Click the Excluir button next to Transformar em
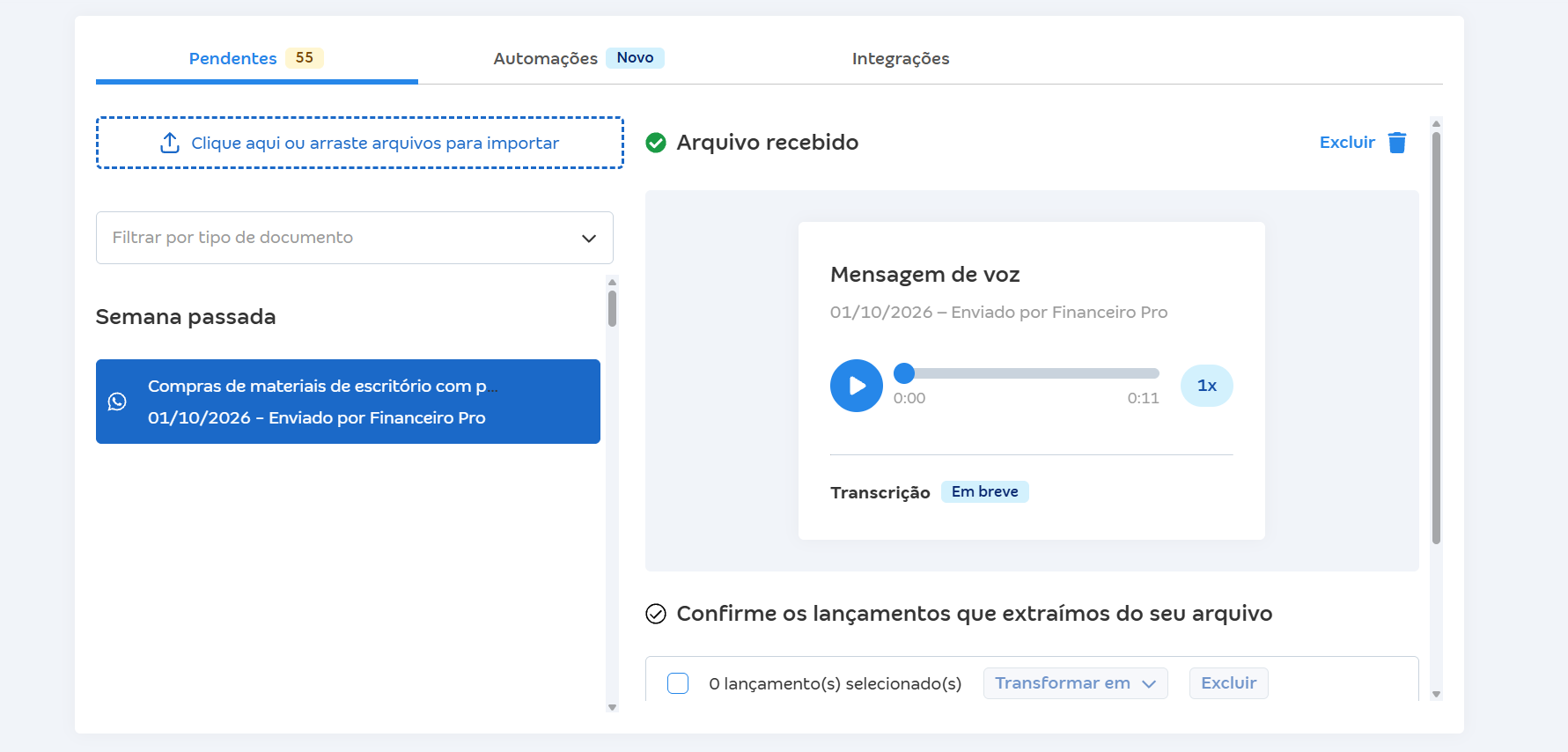Screen dimensions: 1568x752 coord(1229,683)
